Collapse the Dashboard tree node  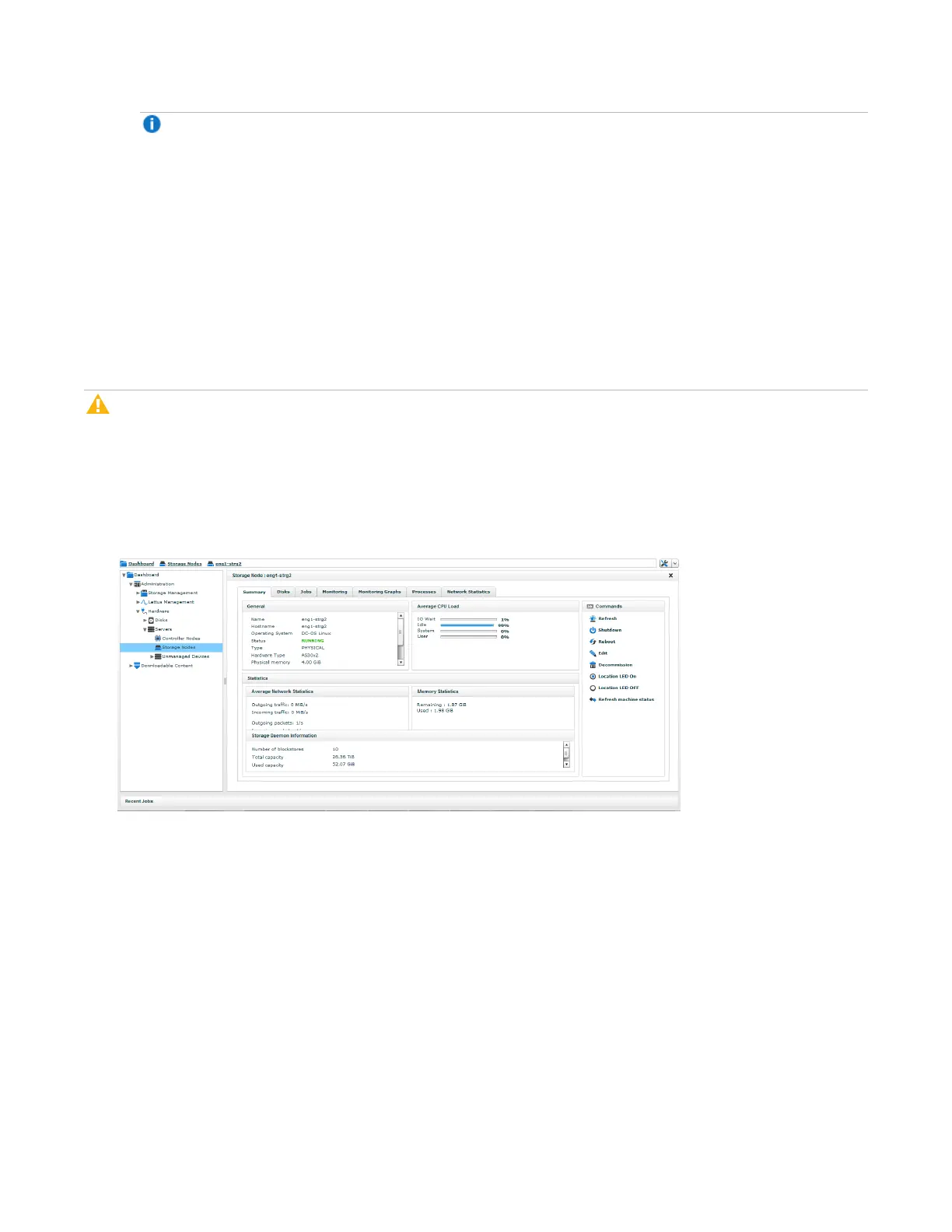(x=124, y=576)
